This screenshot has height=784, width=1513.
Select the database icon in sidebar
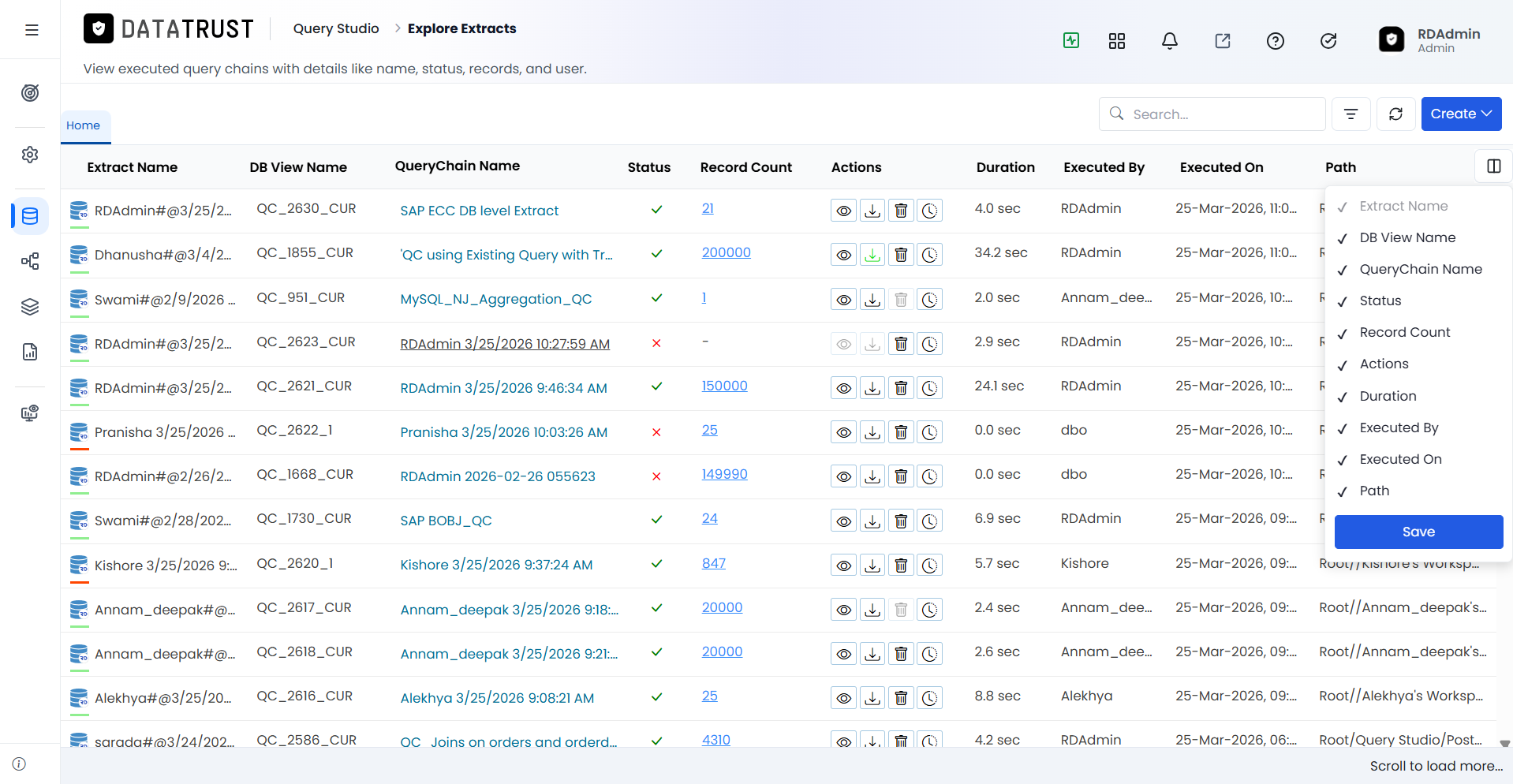pyautogui.click(x=30, y=216)
